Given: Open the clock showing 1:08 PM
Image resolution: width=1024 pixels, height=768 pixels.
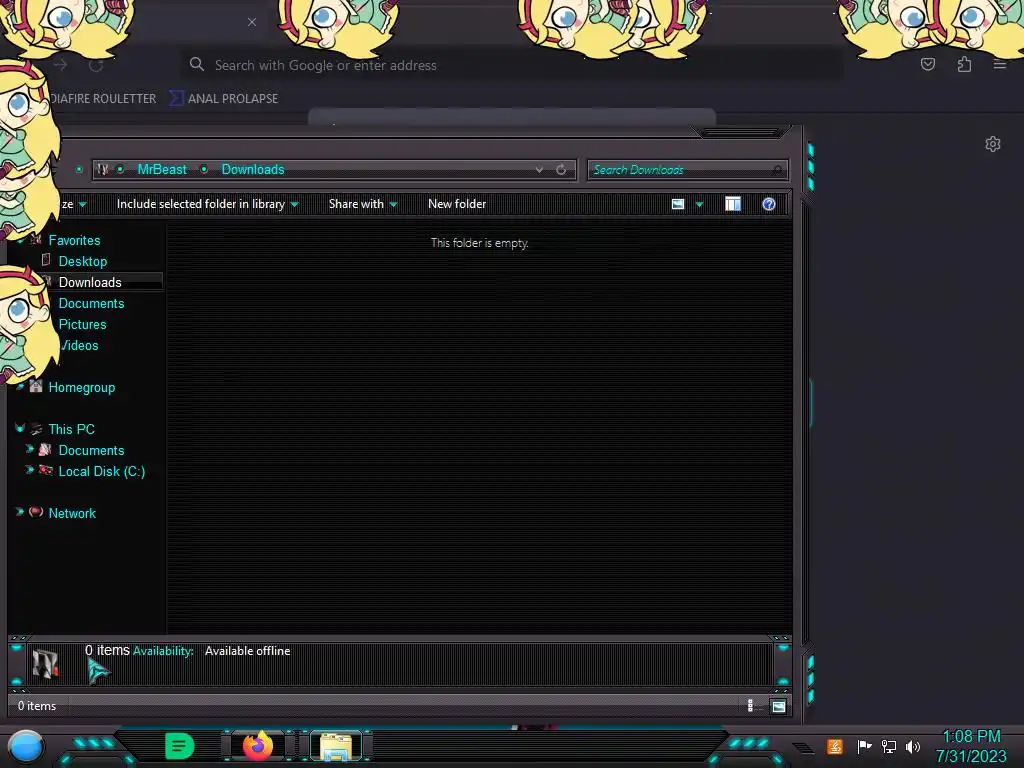Looking at the screenshot, I should (x=971, y=746).
